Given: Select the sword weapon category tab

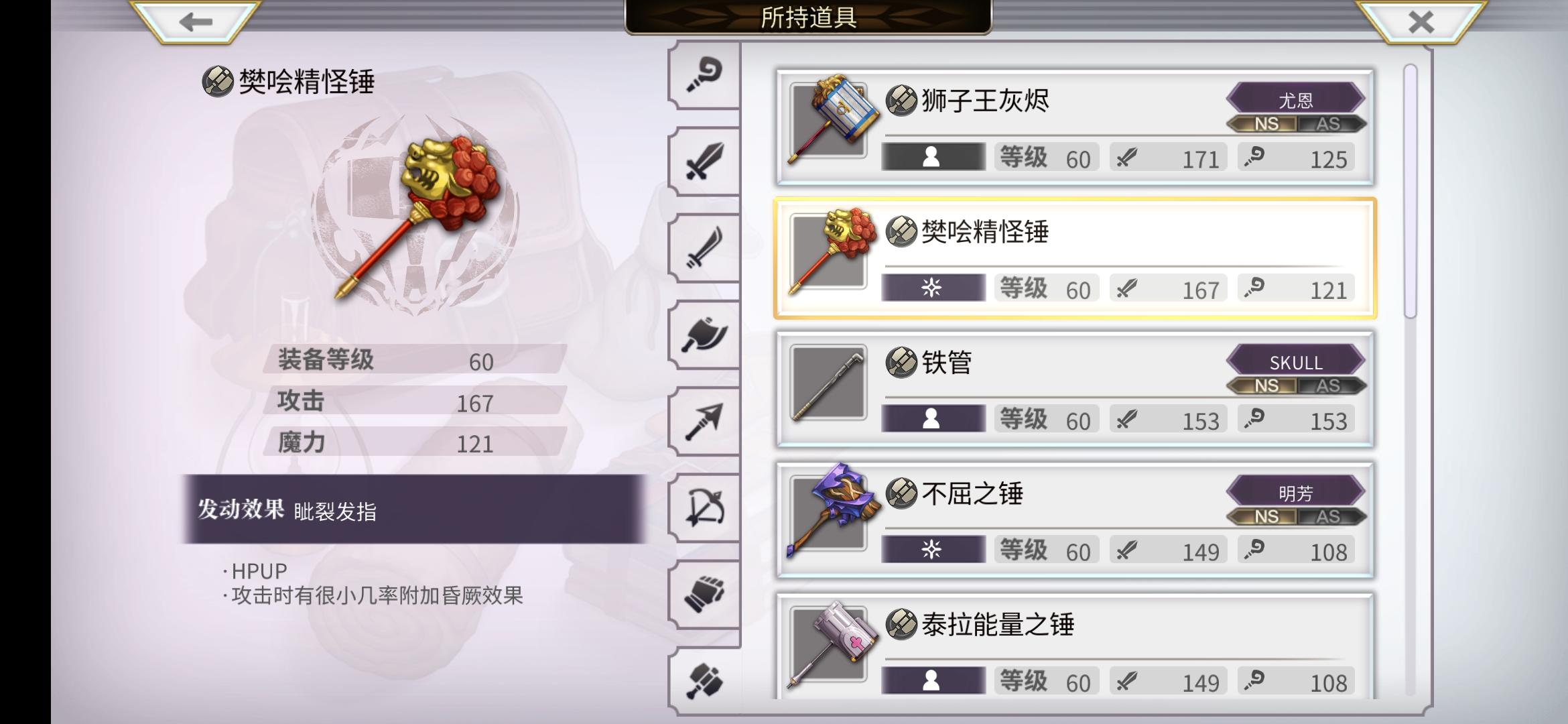Looking at the screenshot, I should (x=704, y=161).
